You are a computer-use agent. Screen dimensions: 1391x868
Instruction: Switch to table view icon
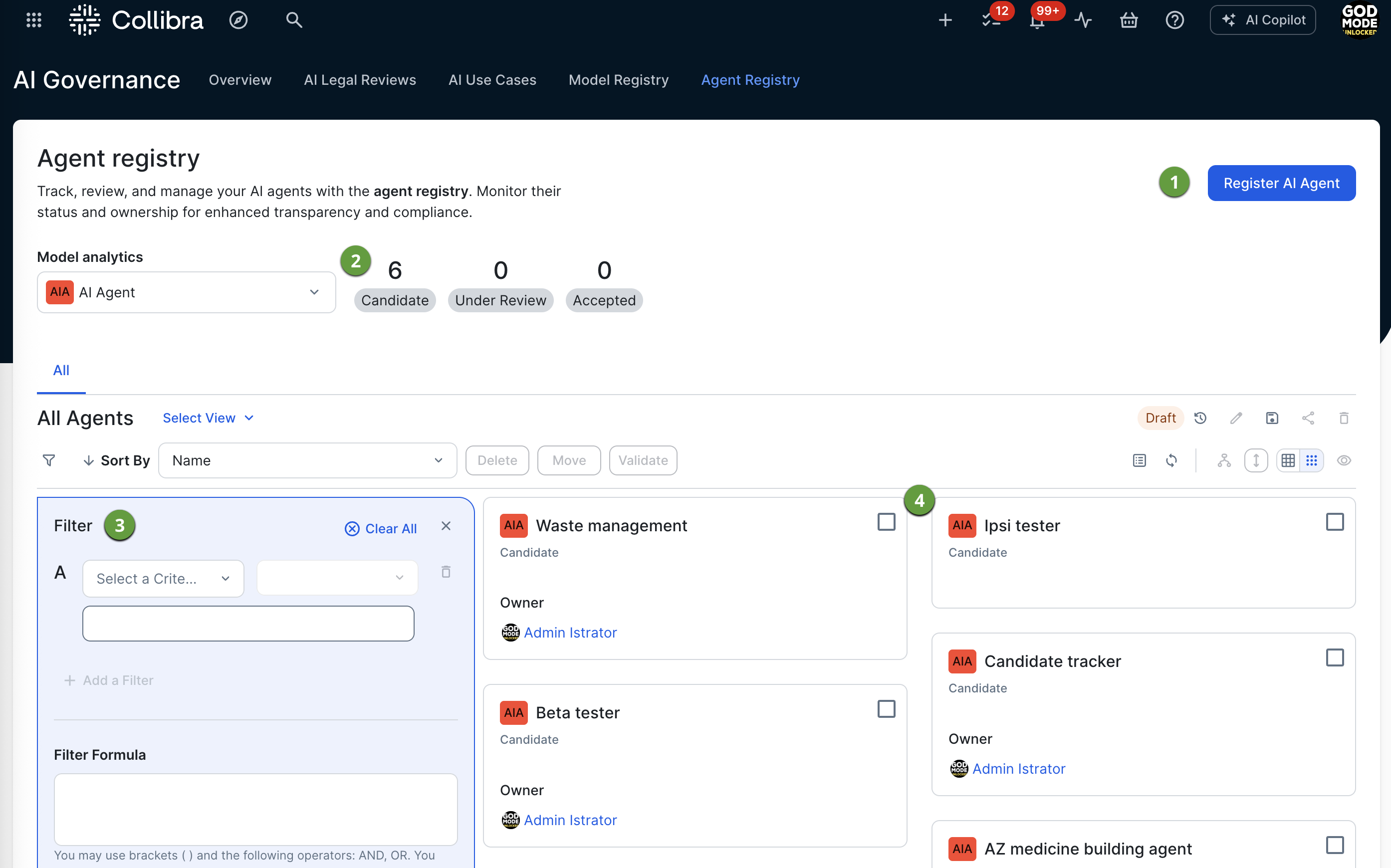1288,460
